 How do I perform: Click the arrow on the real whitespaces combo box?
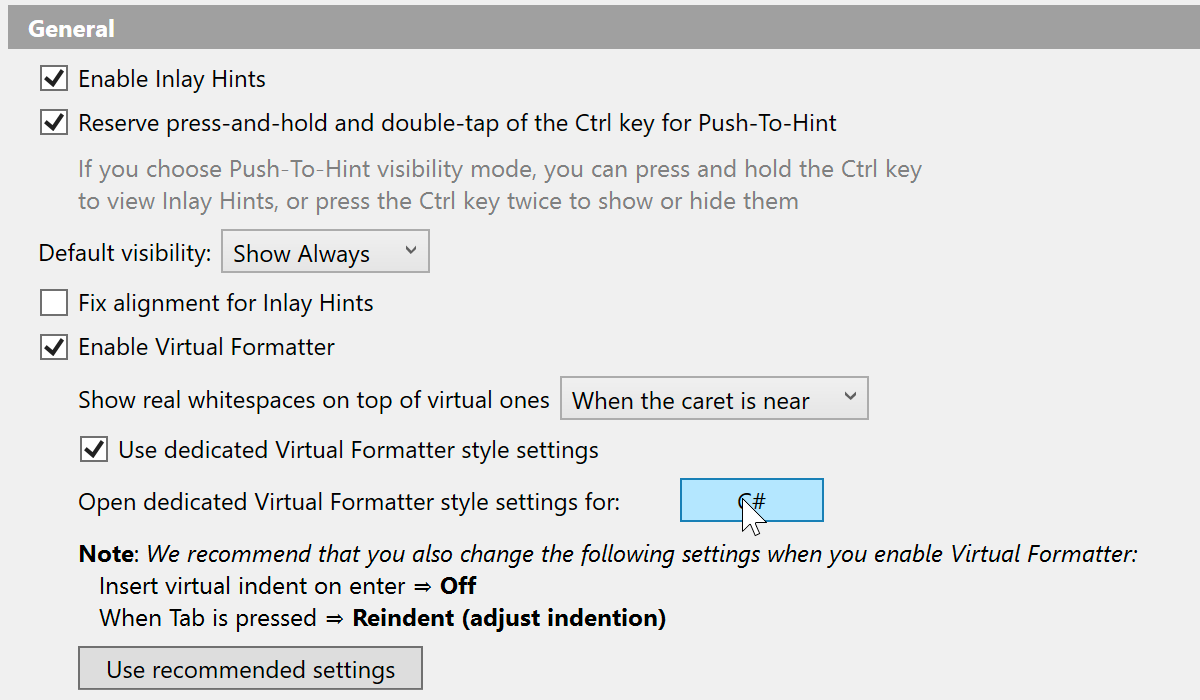(x=850, y=398)
